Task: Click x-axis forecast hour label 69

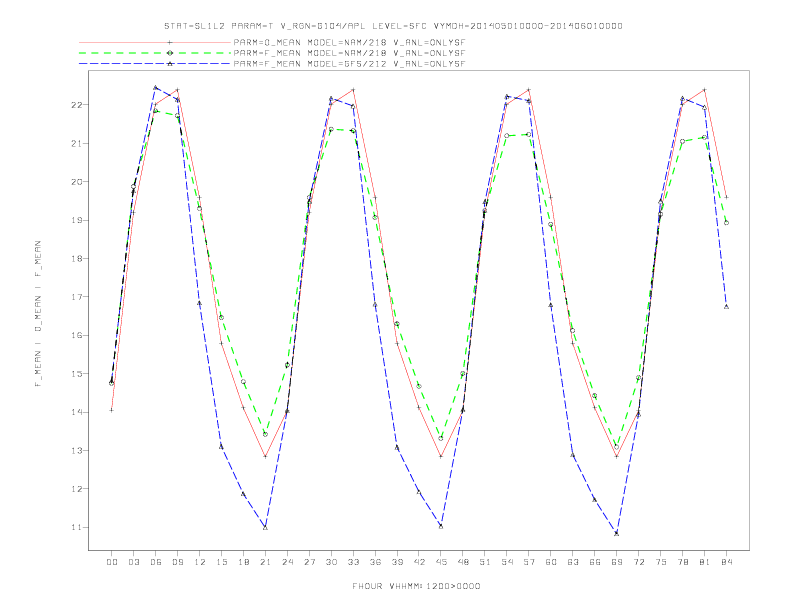Action: 617,562
